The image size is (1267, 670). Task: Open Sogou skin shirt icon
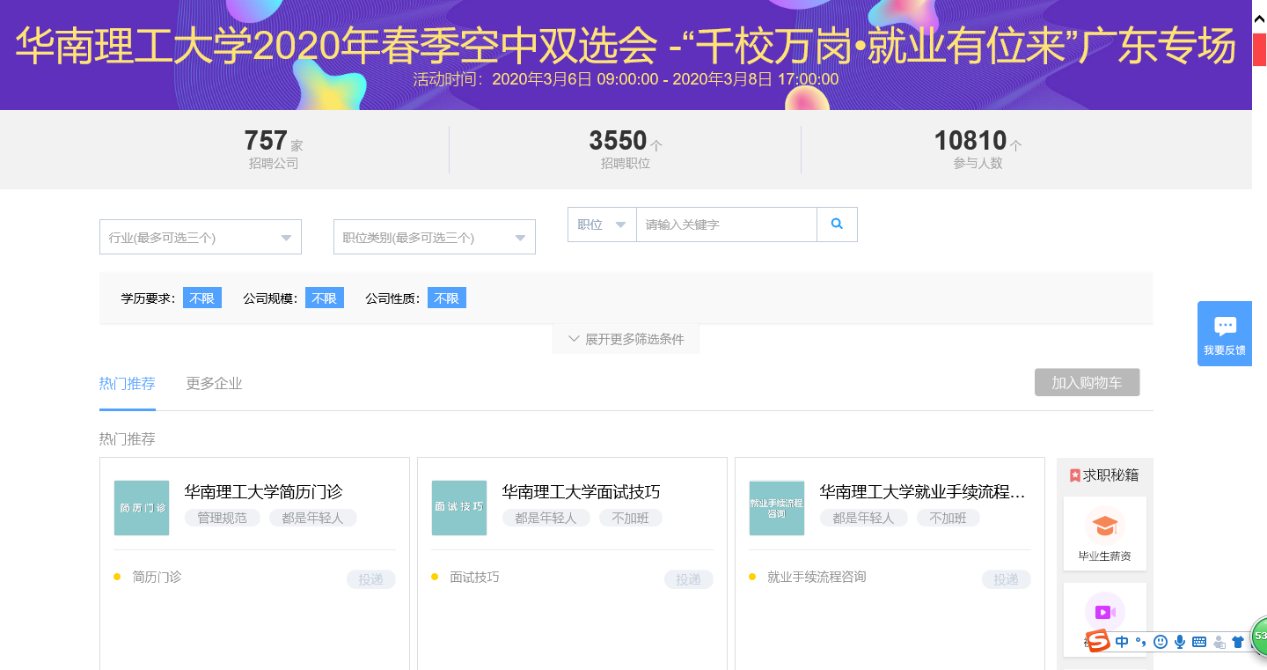pyautogui.click(x=1238, y=642)
